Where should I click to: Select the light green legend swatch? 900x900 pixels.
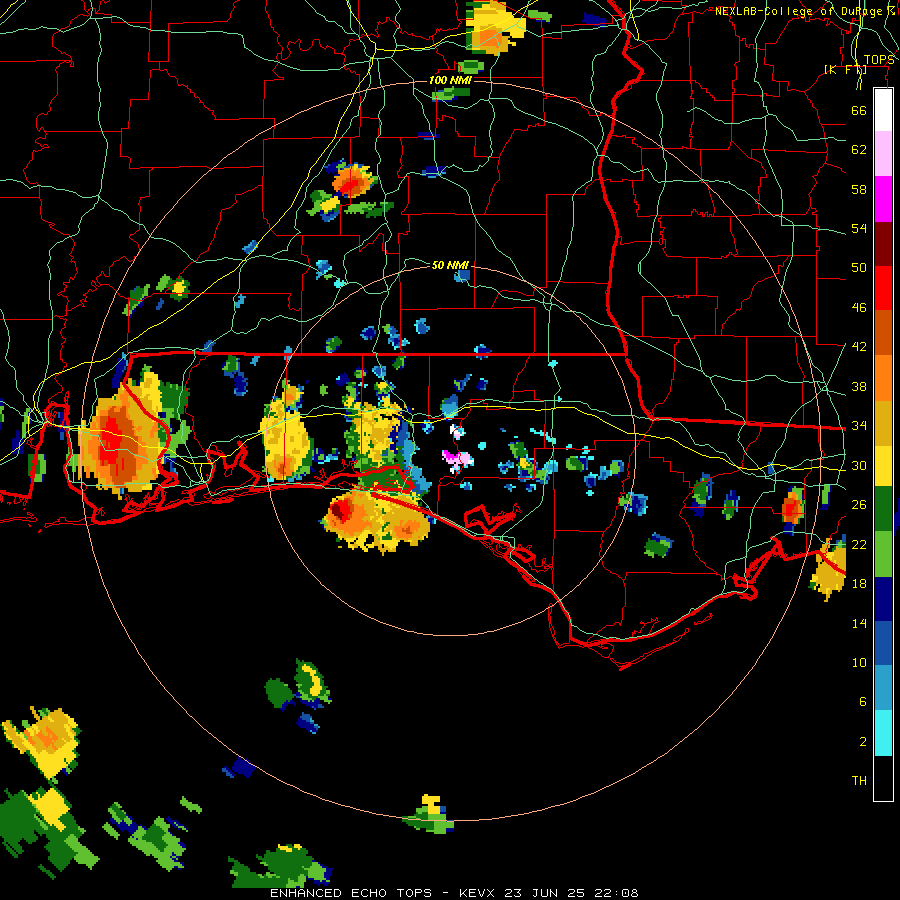pyautogui.click(x=883, y=554)
